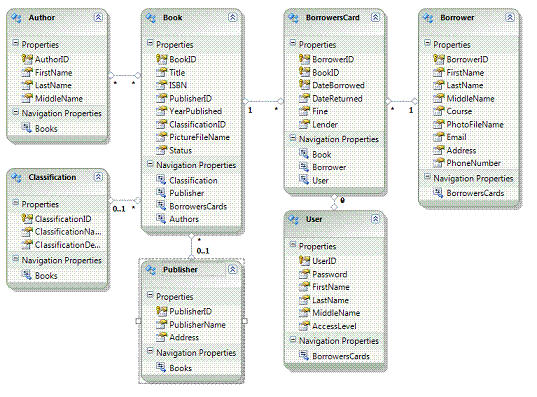Click the right resize handle of Publisher entity
Image resolution: width=537 pixels, height=397 pixels.
[245, 321]
